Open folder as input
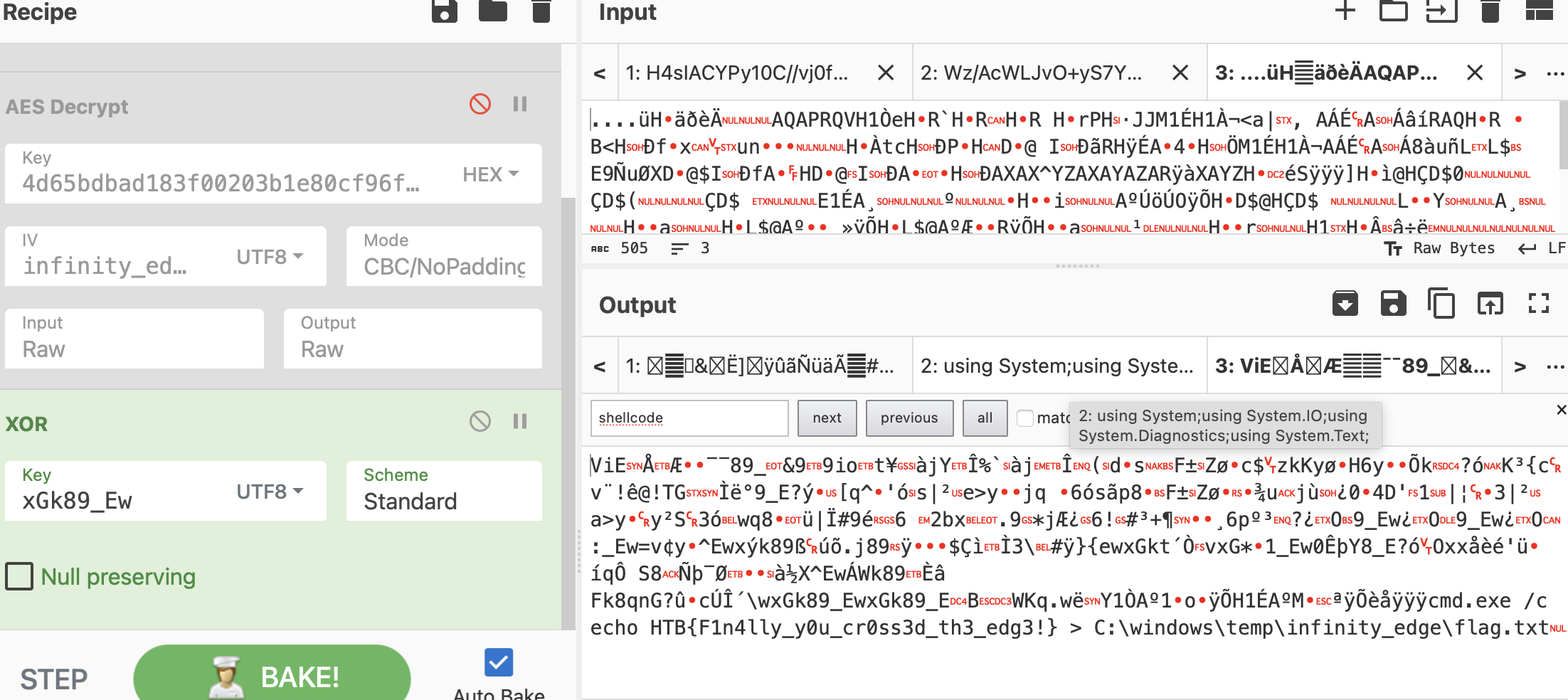 pyautogui.click(x=1393, y=11)
